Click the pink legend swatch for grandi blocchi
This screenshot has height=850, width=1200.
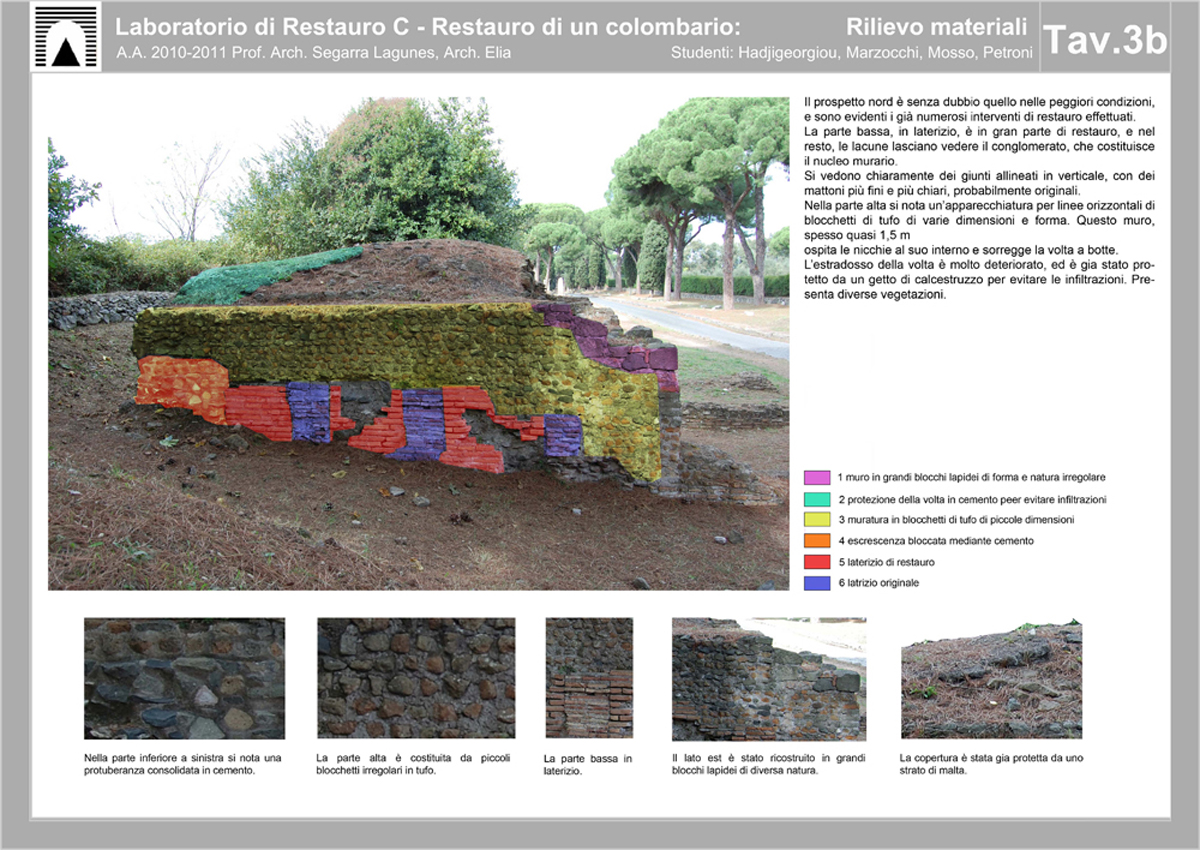tap(817, 478)
